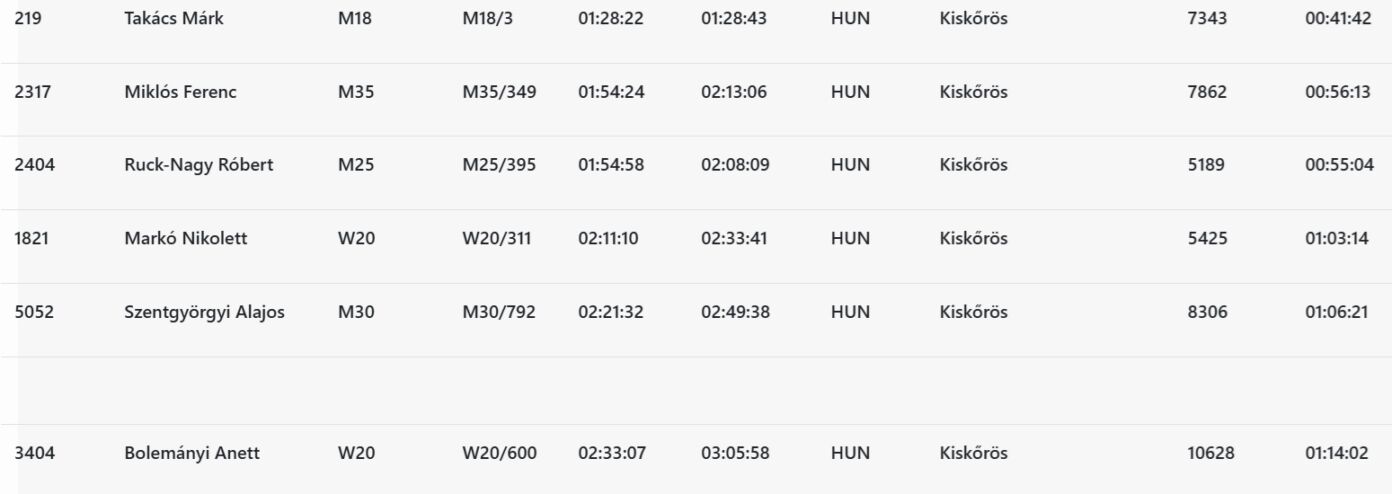Click category rank M35/349
Viewport: 1392px width, 494px height.
point(499,92)
